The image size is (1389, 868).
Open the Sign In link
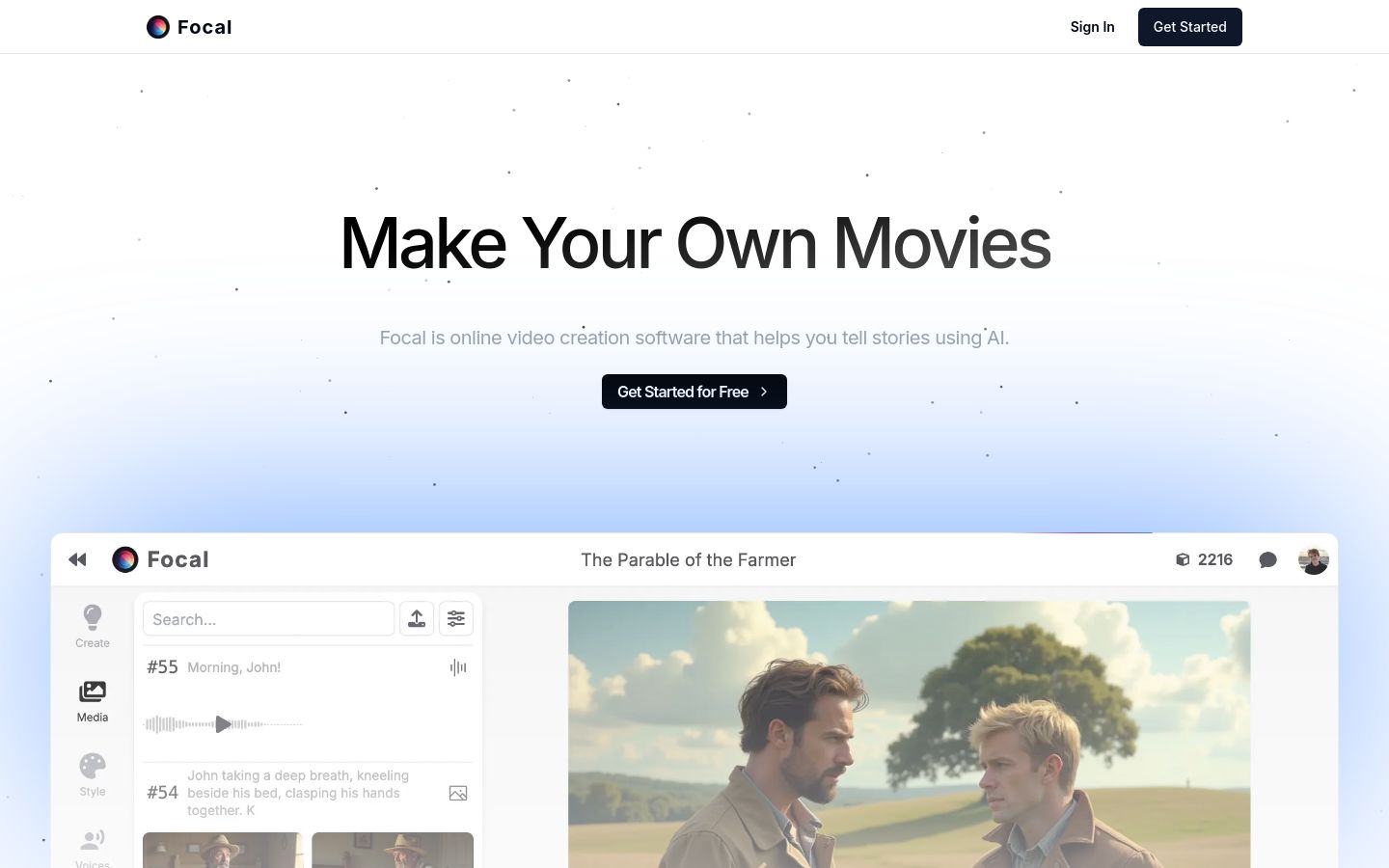1092,27
